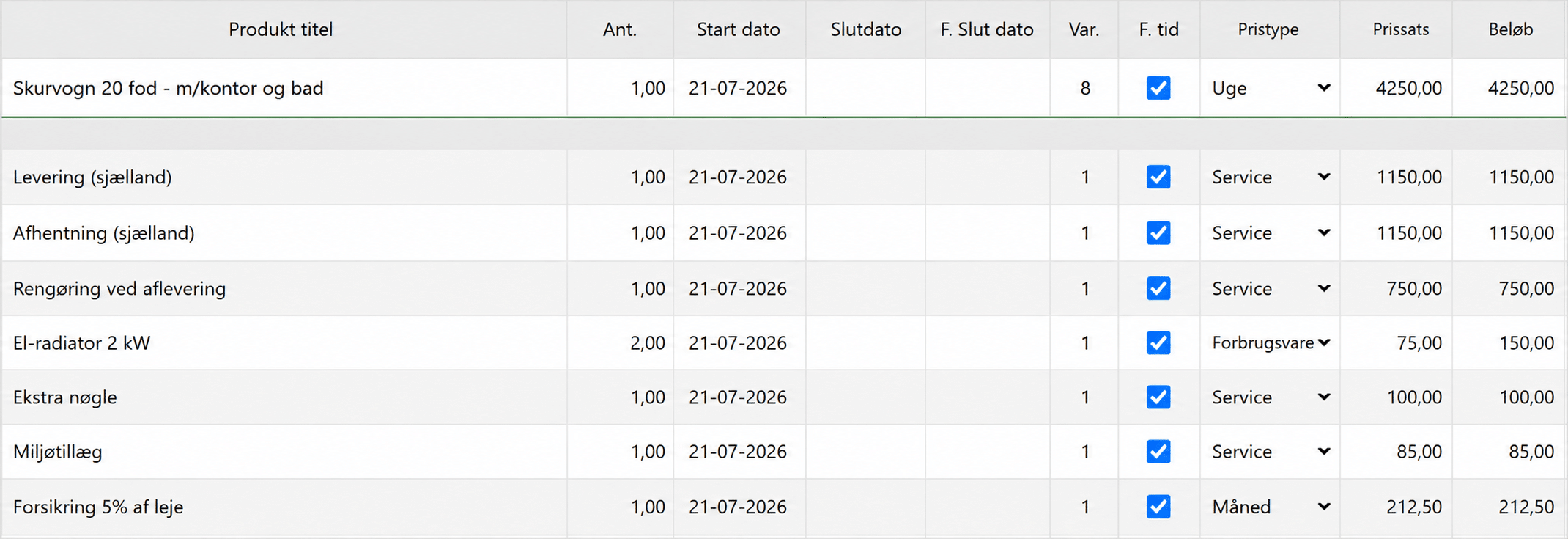Expand Service pristype dropdown for Rengøring ved aflevering
The image size is (1568, 539).
tap(1271, 288)
